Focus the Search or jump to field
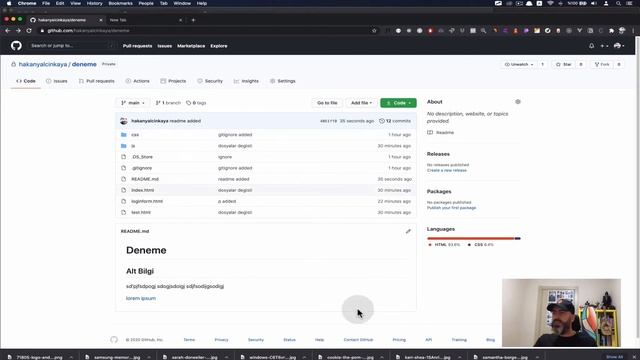This screenshot has height=360, width=640. [x=71, y=46]
